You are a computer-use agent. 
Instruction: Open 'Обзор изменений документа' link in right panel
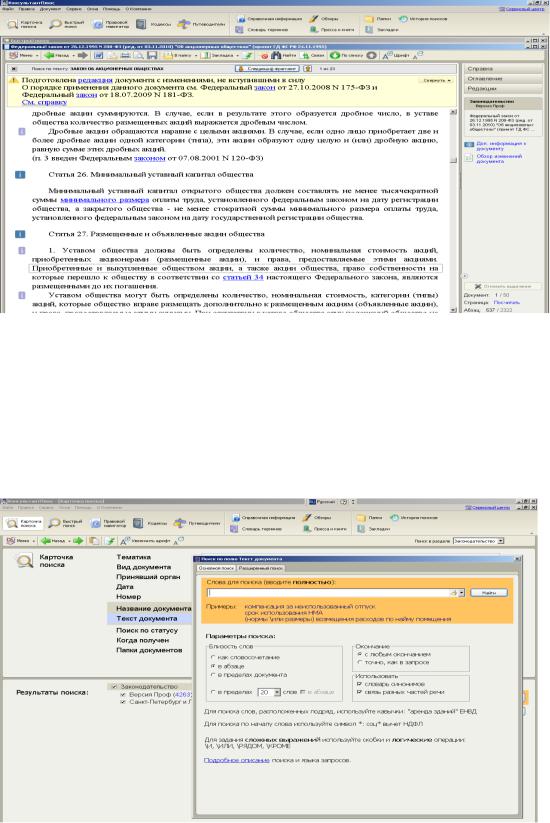point(499,159)
